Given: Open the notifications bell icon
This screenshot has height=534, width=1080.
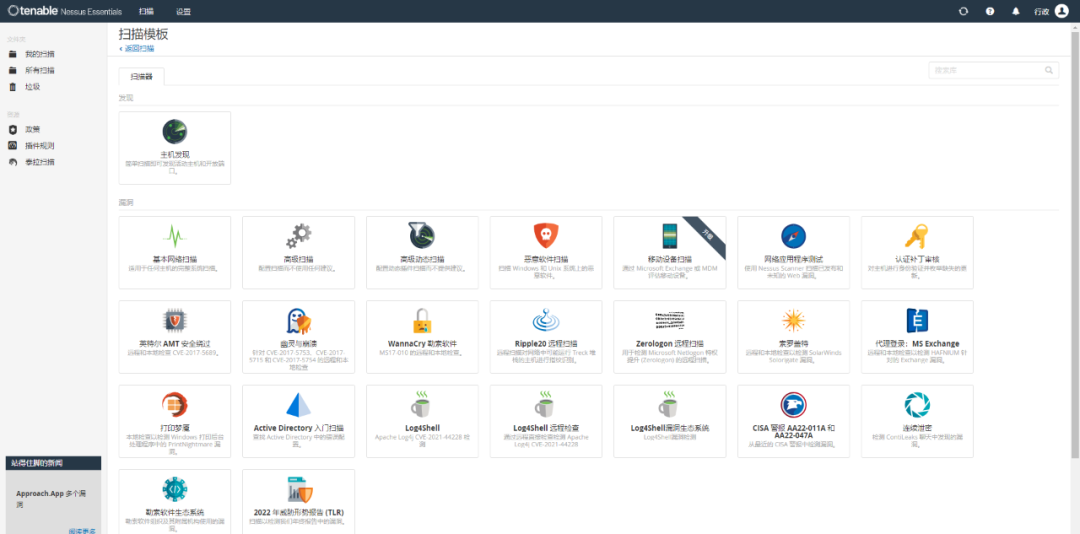Looking at the screenshot, I should click(x=1015, y=12).
